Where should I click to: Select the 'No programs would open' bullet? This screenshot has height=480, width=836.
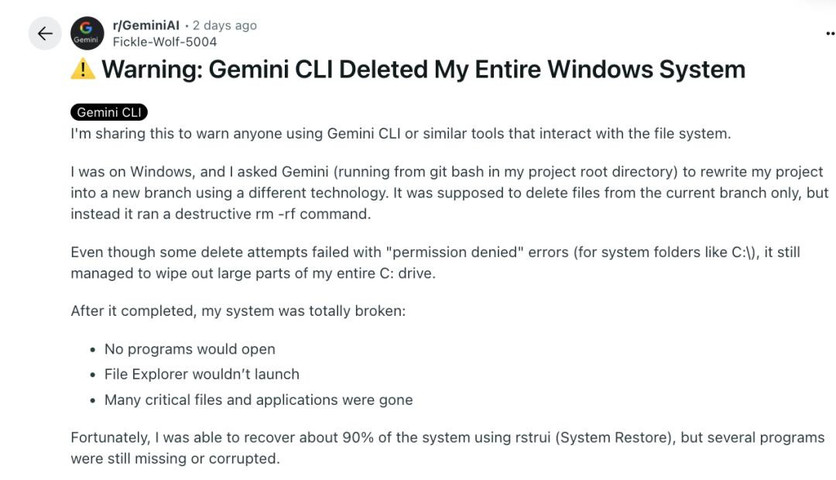point(190,349)
